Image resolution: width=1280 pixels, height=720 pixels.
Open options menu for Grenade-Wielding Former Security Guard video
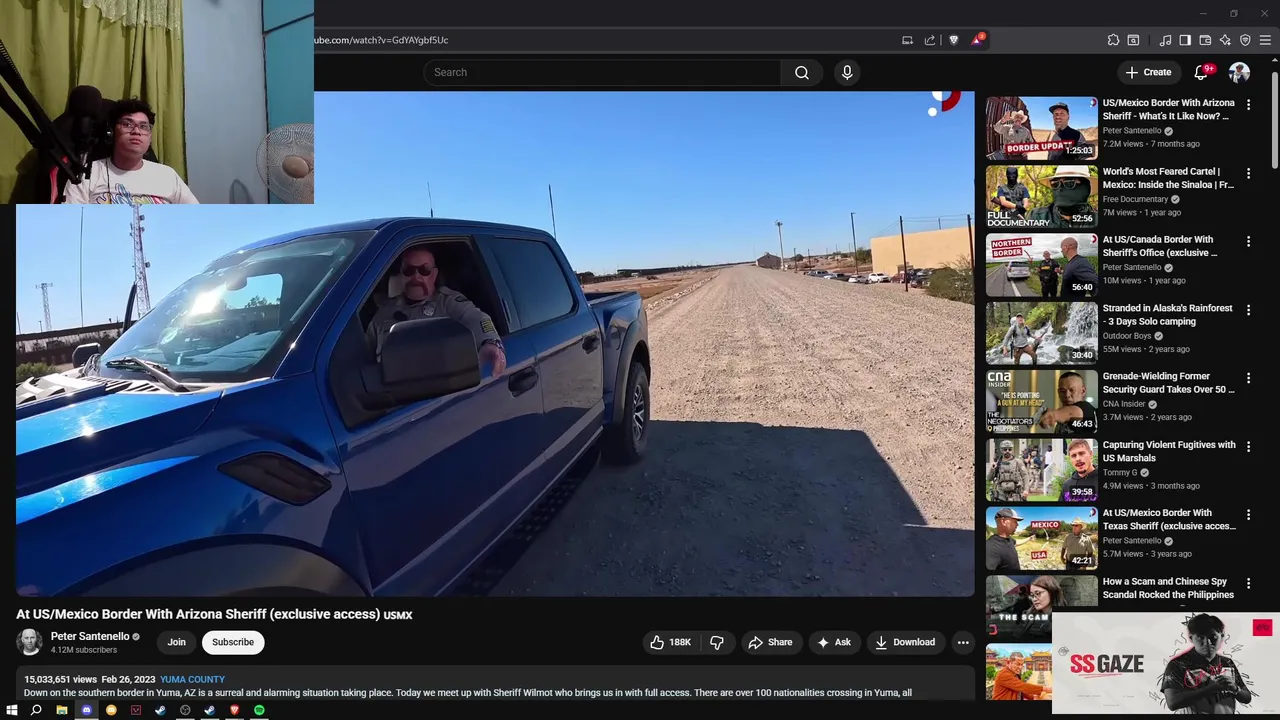tap(1248, 378)
